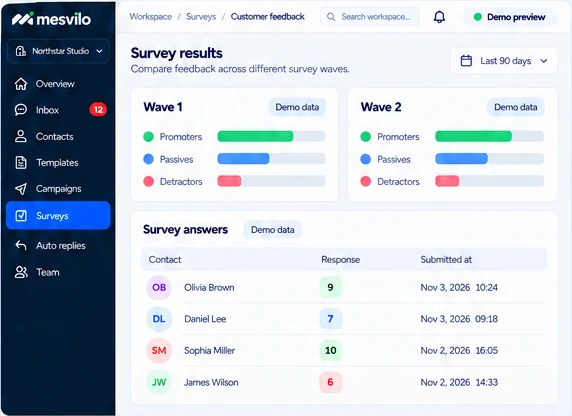This screenshot has height=416, width=572.
Task: Click the DL avatar for Daniel Lee
Action: pyautogui.click(x=159, y=319)
